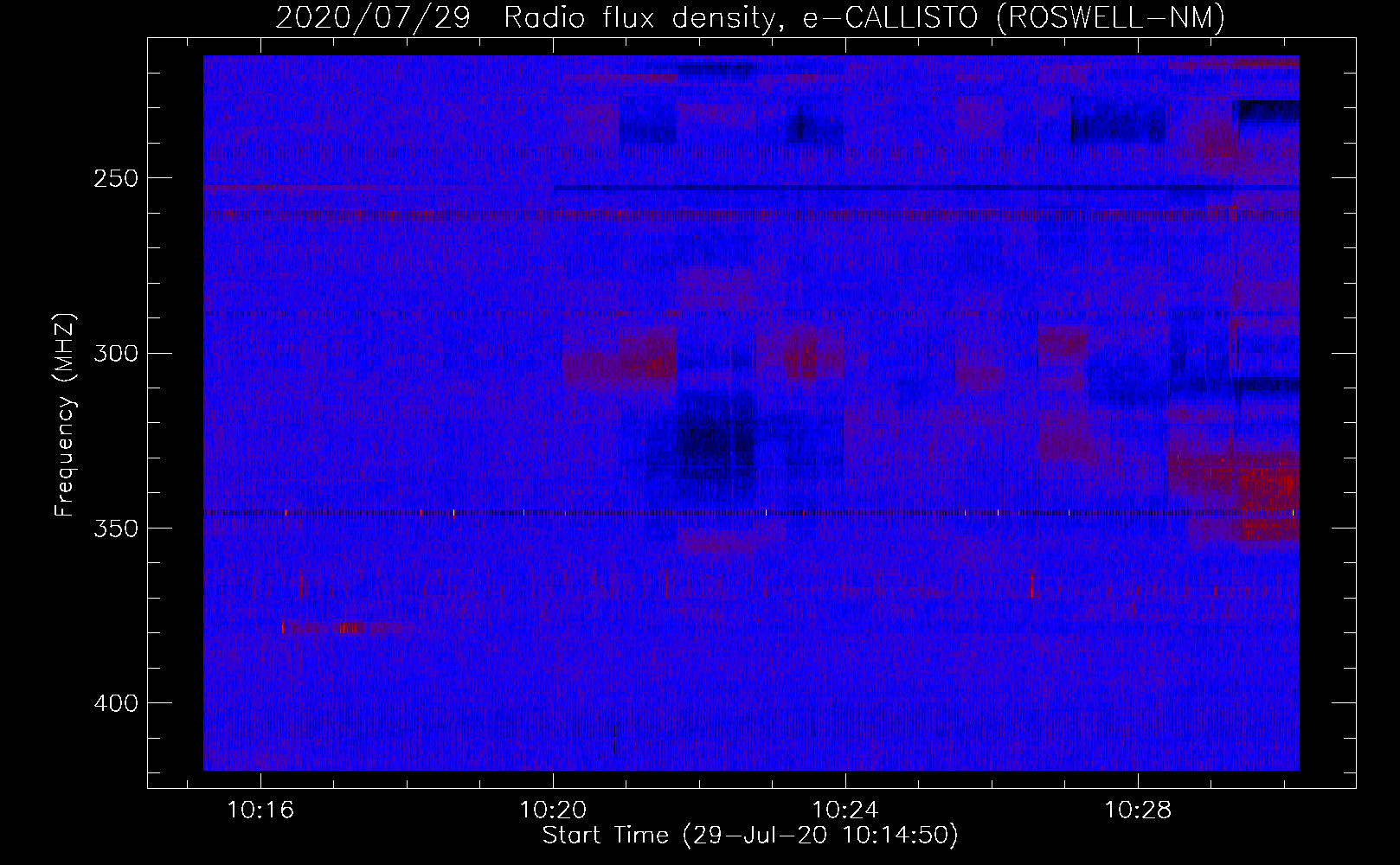Click the 300 frequency tick label

116,353
